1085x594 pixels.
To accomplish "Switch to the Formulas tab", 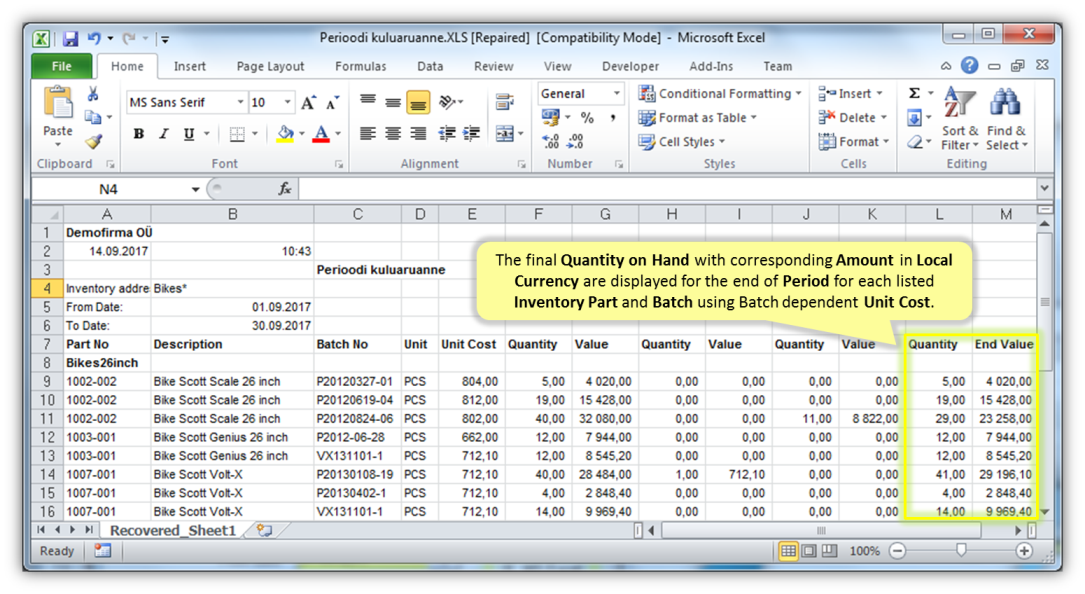I will tap(361, 66).
